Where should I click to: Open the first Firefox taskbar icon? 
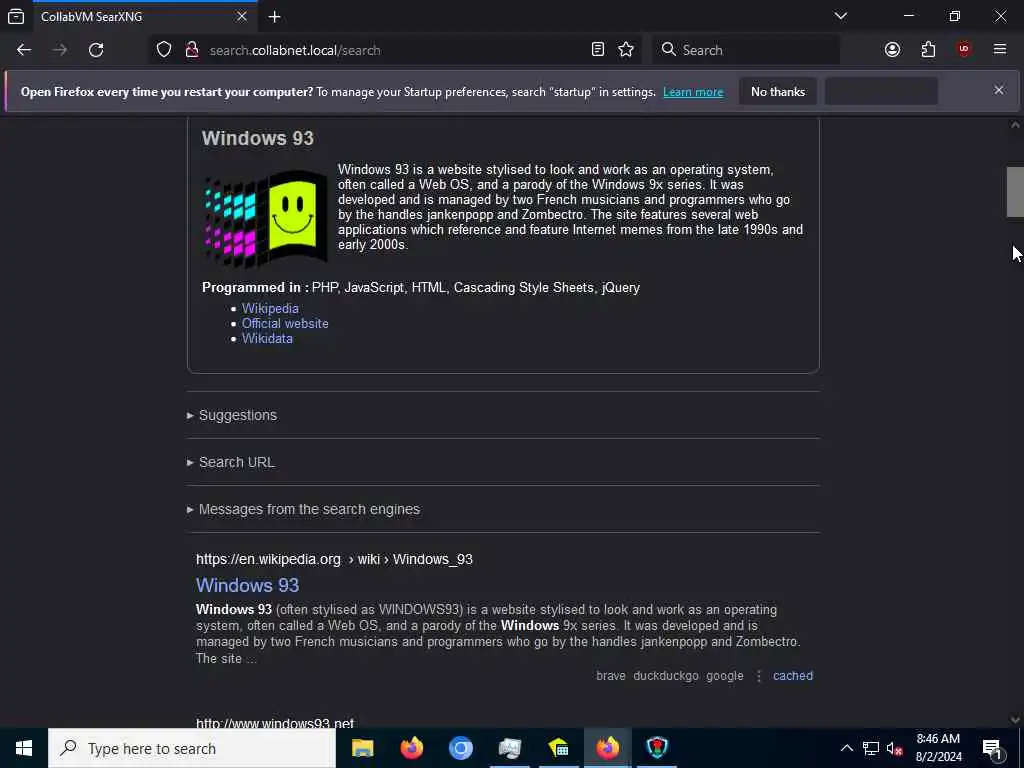[x=411, y=748]
